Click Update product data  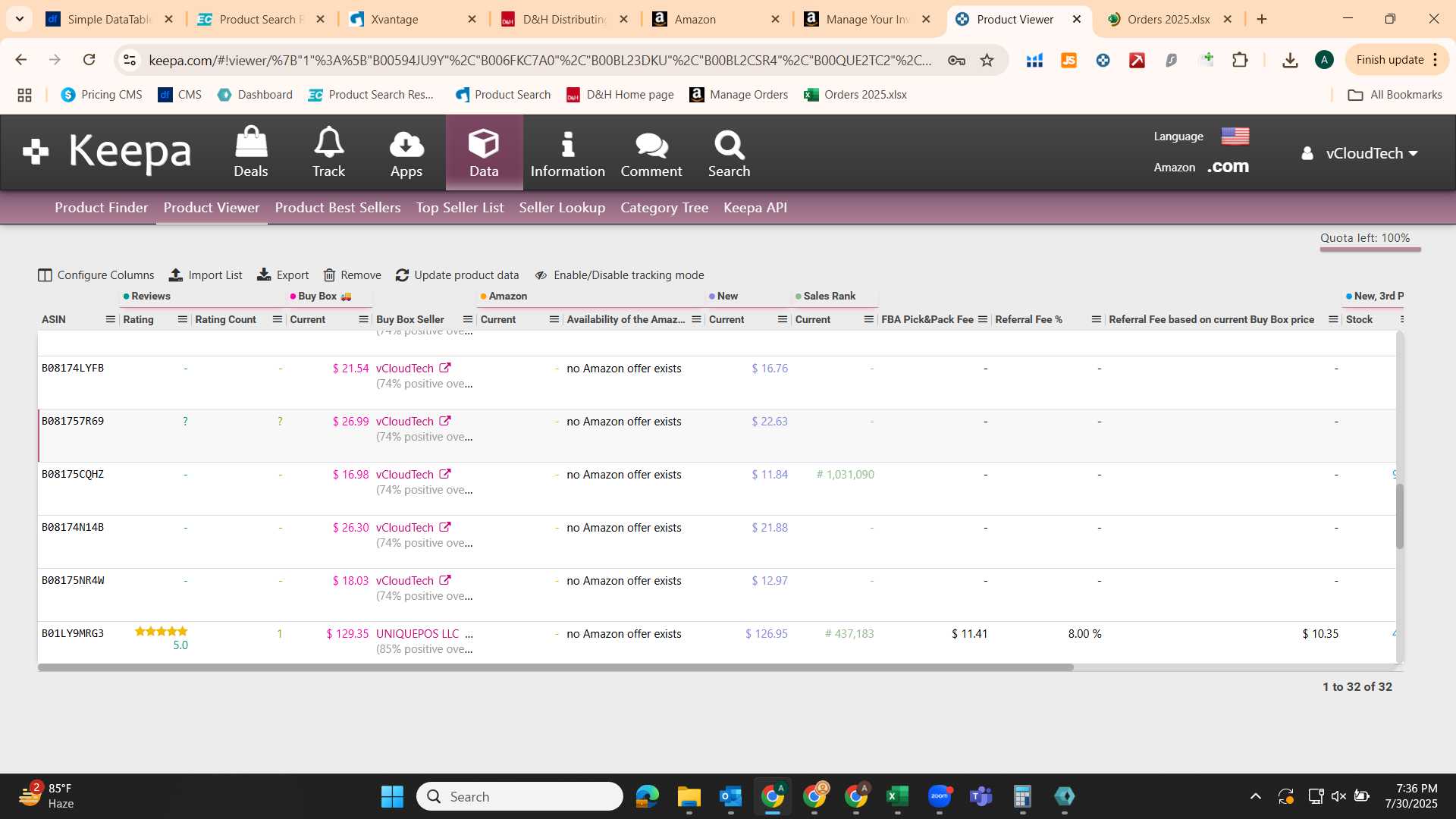[457, 275]
